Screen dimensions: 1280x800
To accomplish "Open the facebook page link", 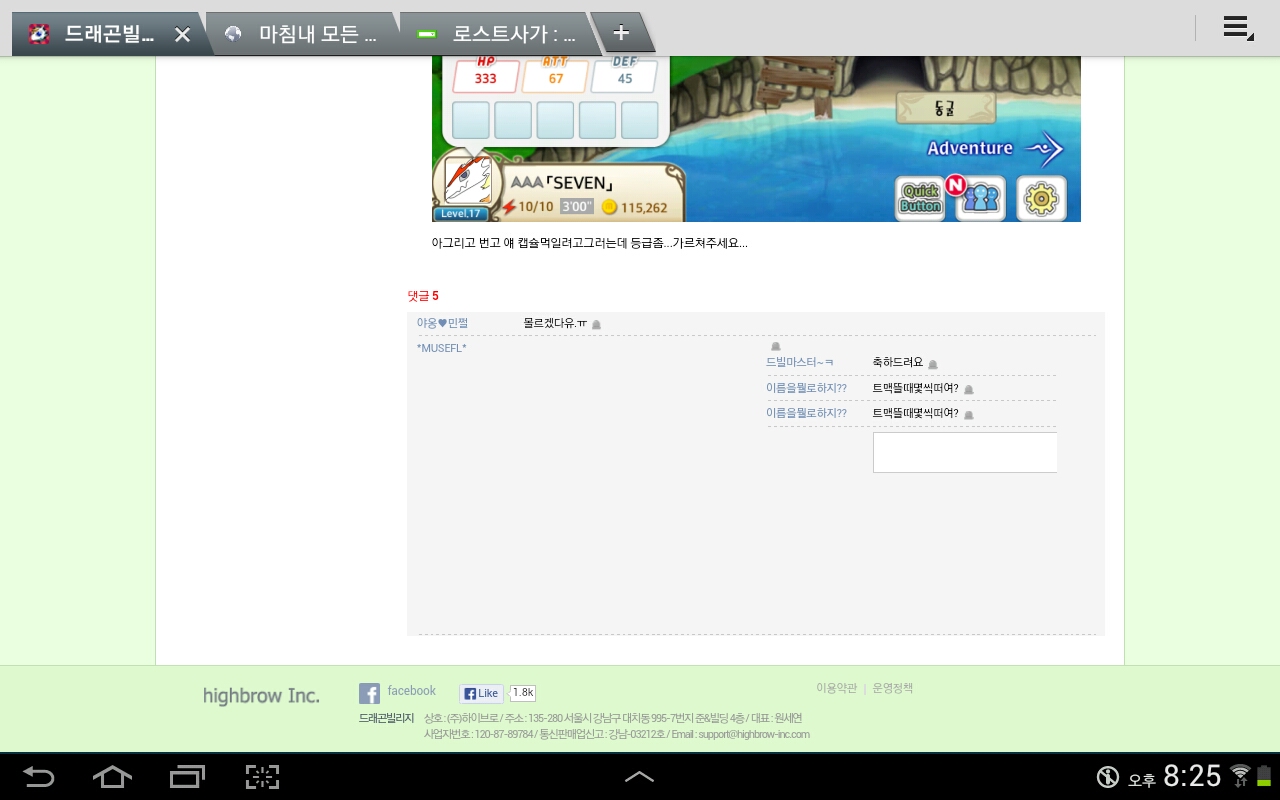I will click(x=411, y=691).
